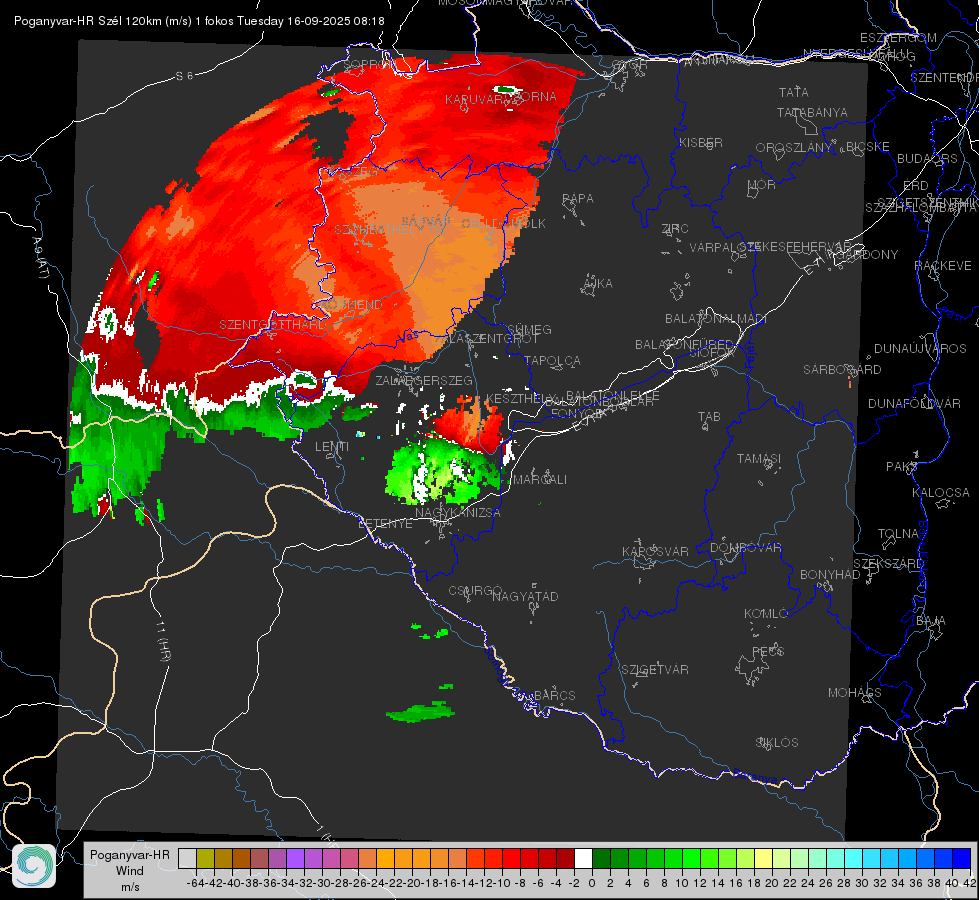Click the DUNAFÖLDVÁR city label

pyautogui.click(x=914, y=403)
